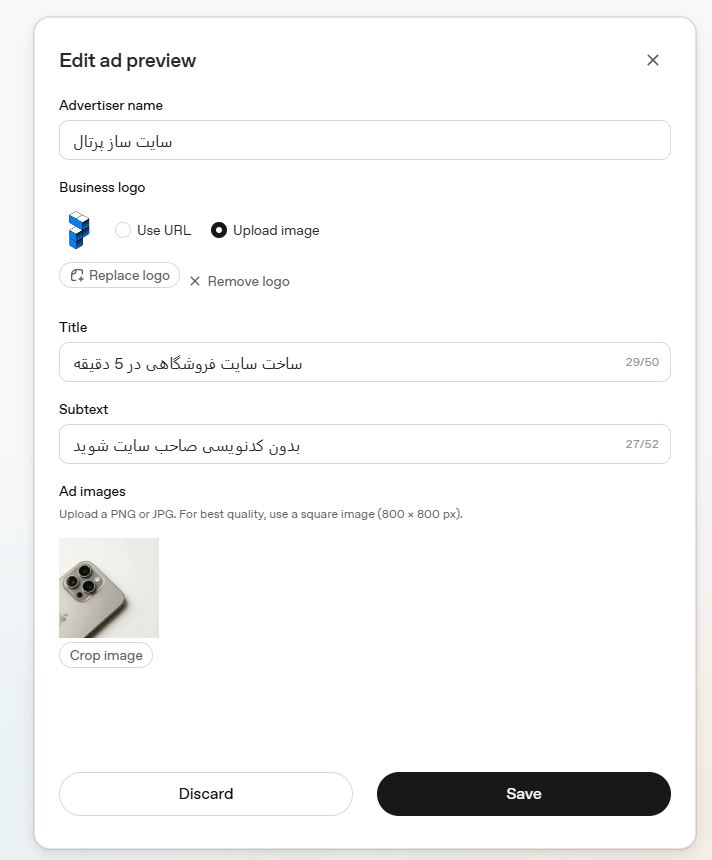
Task: Click the Replace logo button
Action: [x=120, y=275]
